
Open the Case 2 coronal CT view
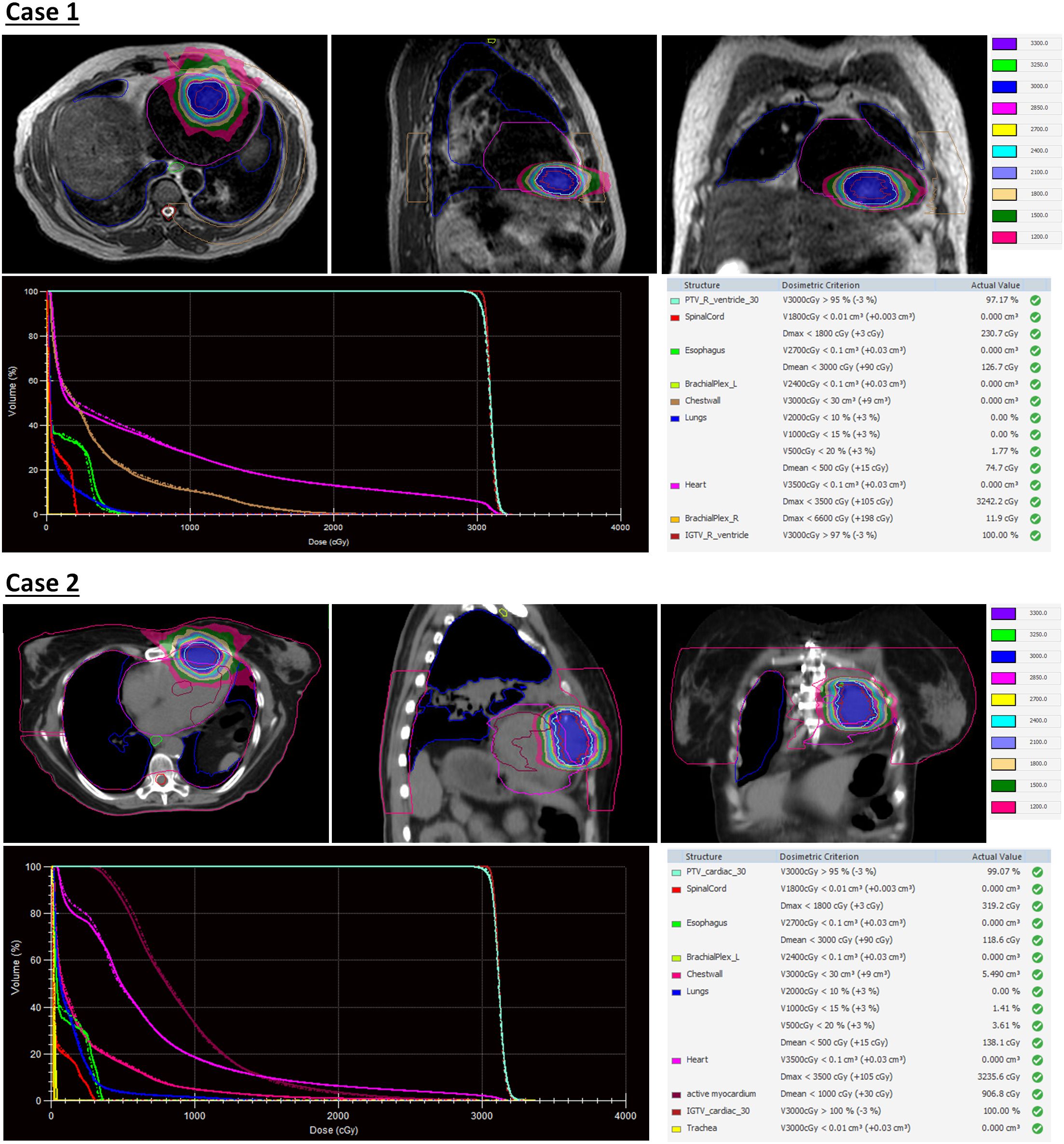tap(824, 723)
